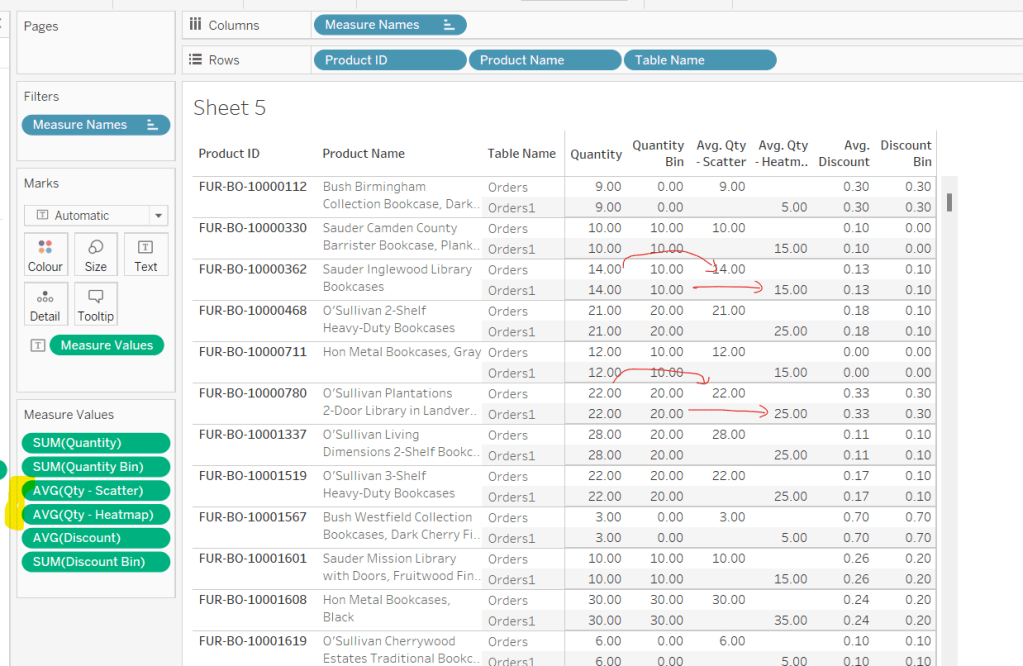Select the Table Name pill on Rows
Viewport: 1023px width, 666px height.
coord(700,60)
